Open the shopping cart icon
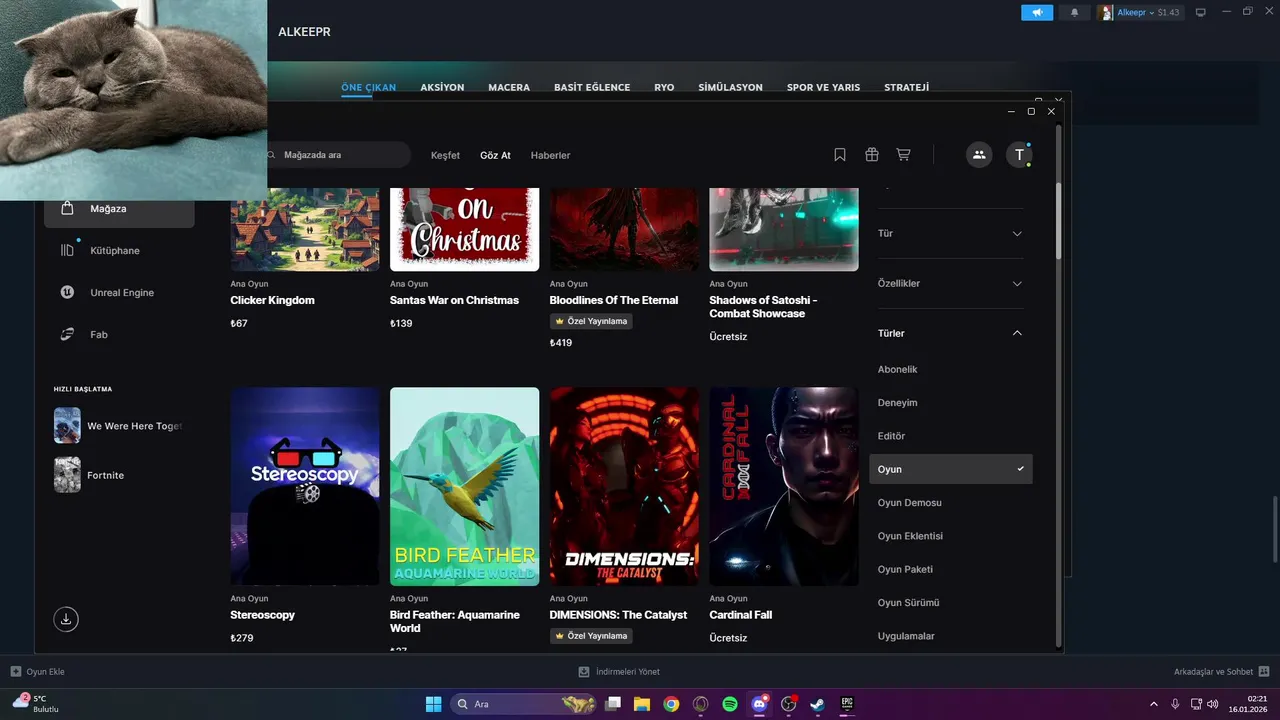Screen dimensions: 1280x720 point(903,155)
